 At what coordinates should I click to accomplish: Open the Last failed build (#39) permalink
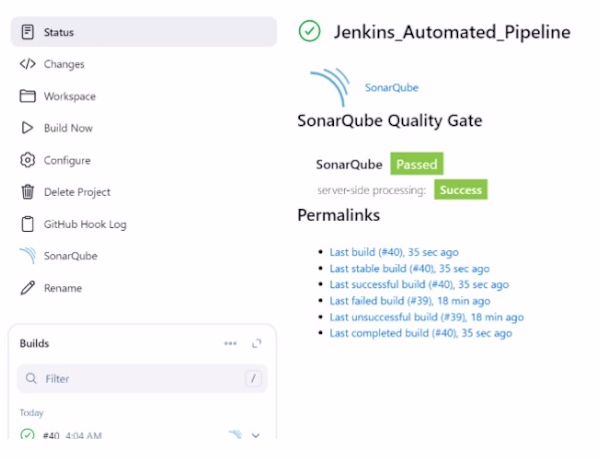click(410, 301)
